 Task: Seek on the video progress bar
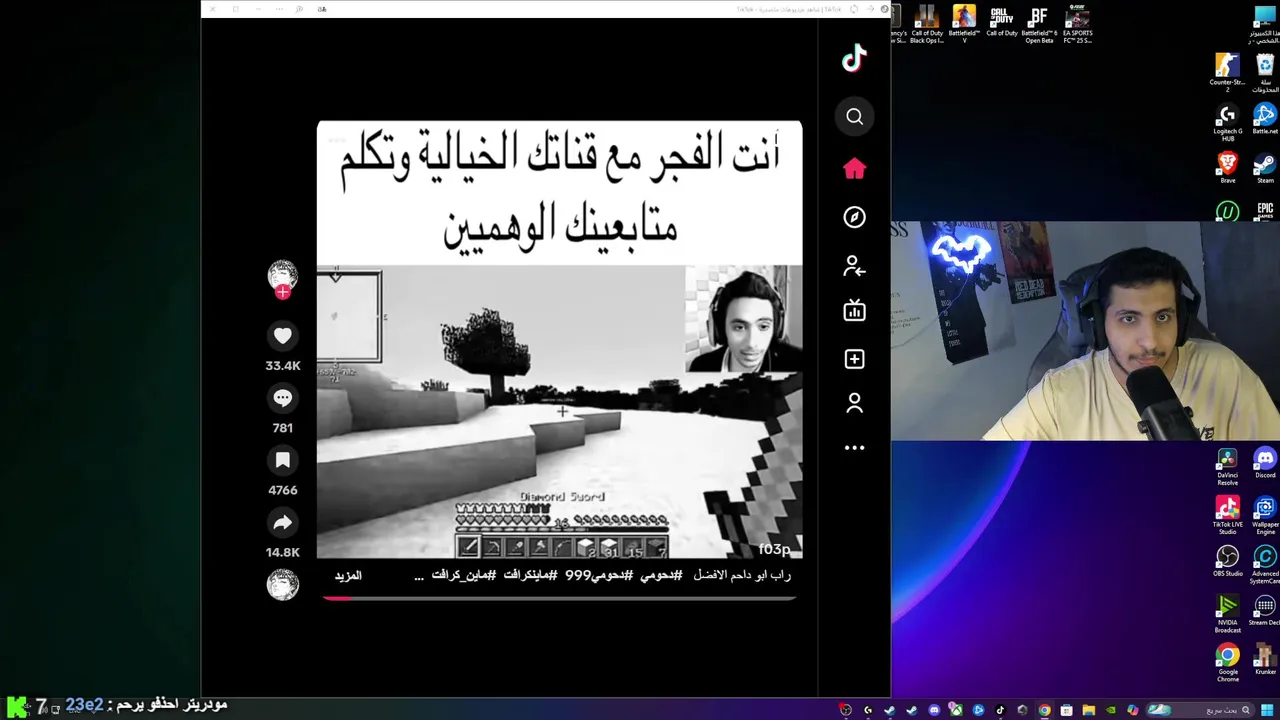tap(559, 598)
